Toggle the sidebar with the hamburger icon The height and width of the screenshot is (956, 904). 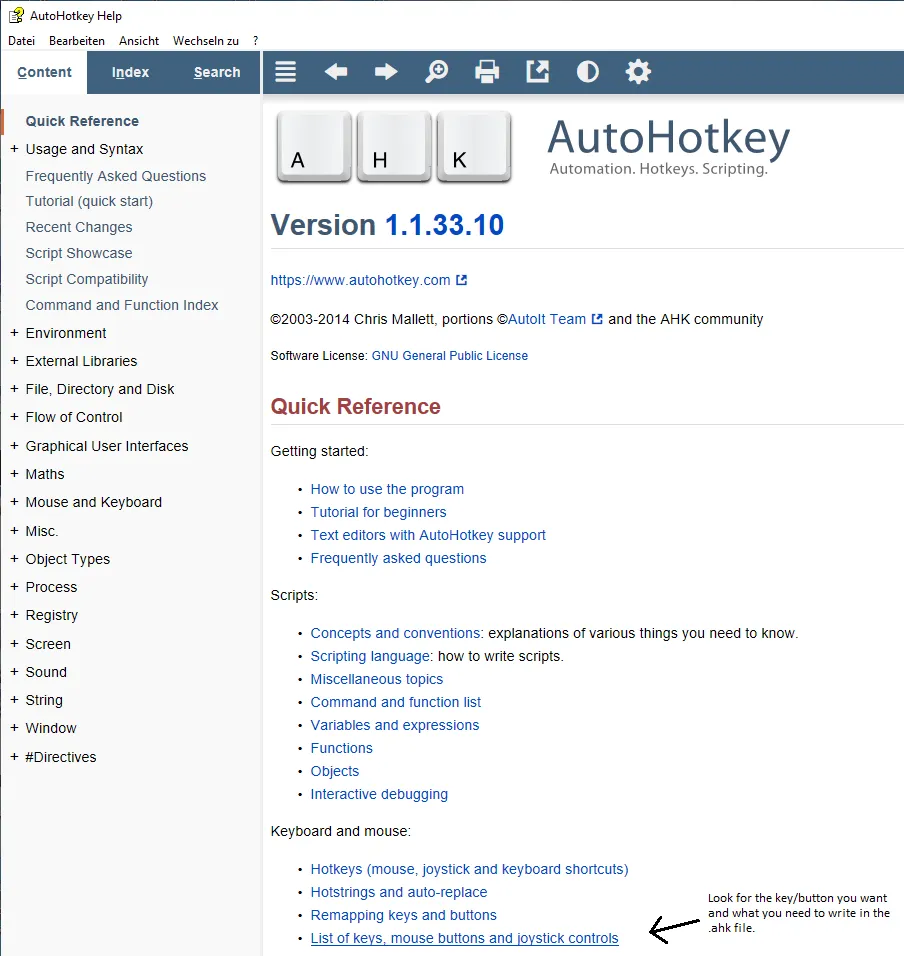285,72
